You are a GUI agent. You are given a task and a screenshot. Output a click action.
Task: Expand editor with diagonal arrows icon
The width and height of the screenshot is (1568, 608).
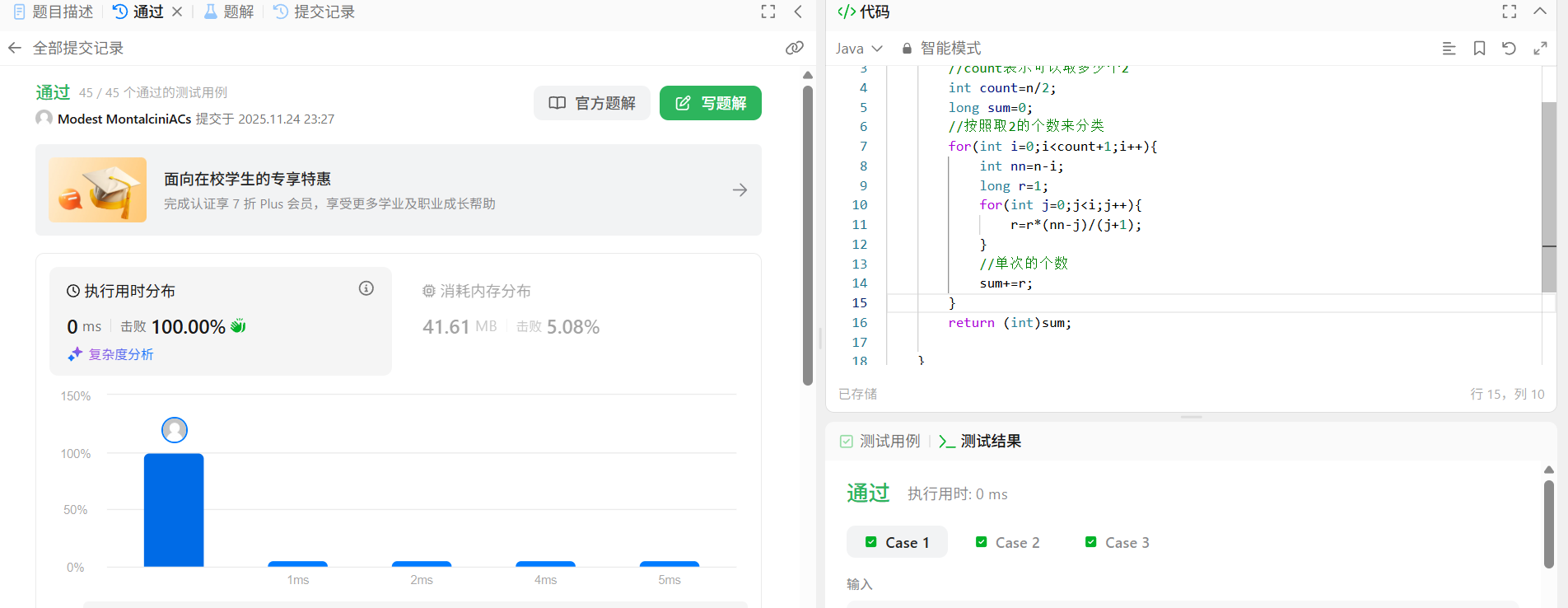pyautogui.click(x=1540, y=49)
